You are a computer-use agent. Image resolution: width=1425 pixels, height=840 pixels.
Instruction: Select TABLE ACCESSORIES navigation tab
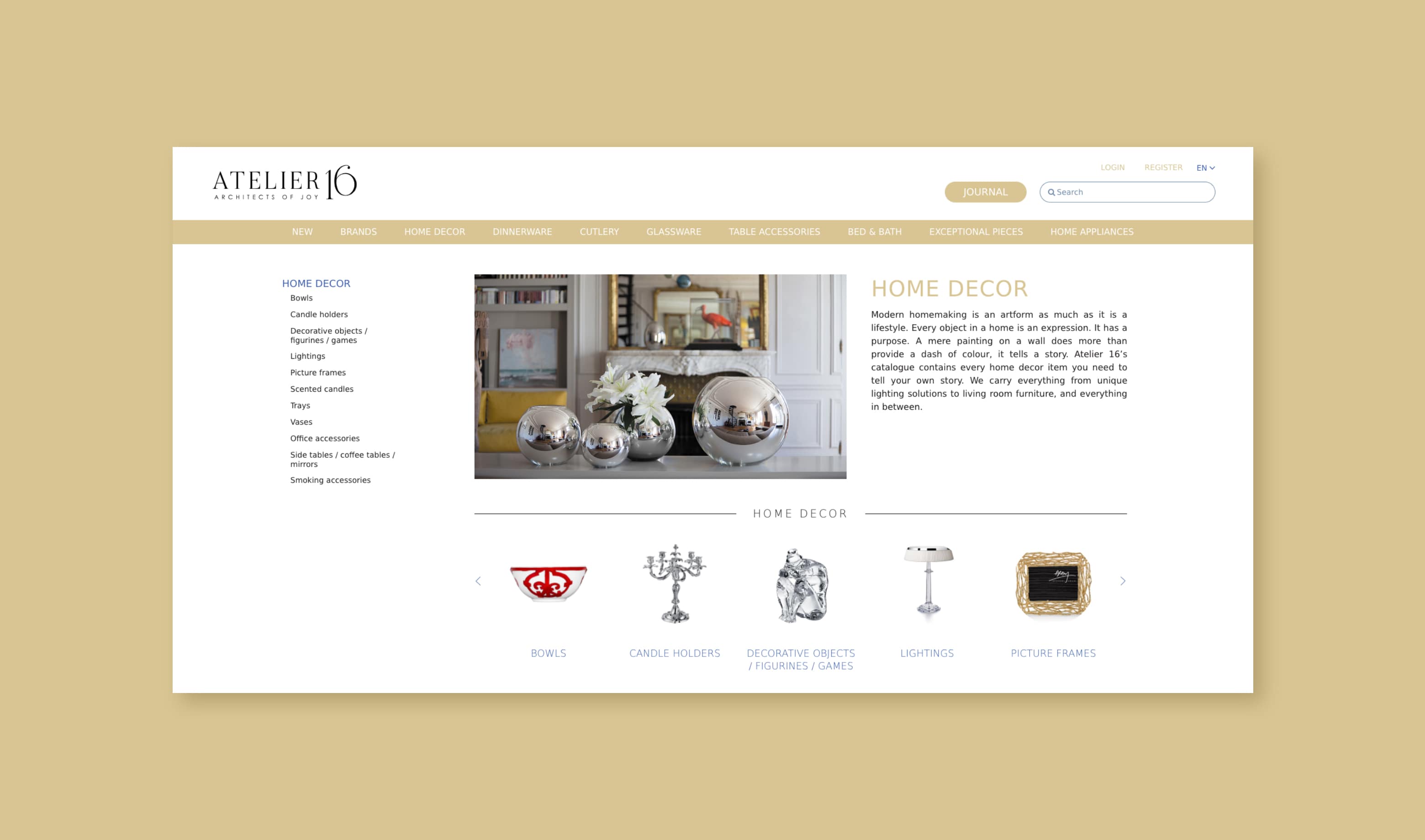tap(774, 232)
